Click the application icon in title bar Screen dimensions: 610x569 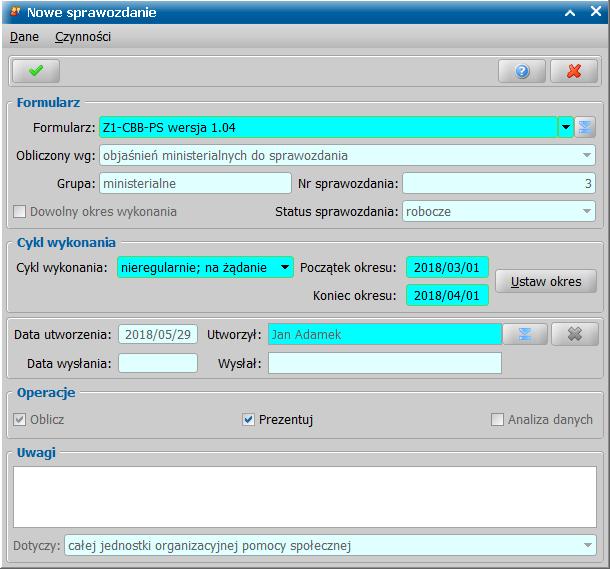(16, 12)
